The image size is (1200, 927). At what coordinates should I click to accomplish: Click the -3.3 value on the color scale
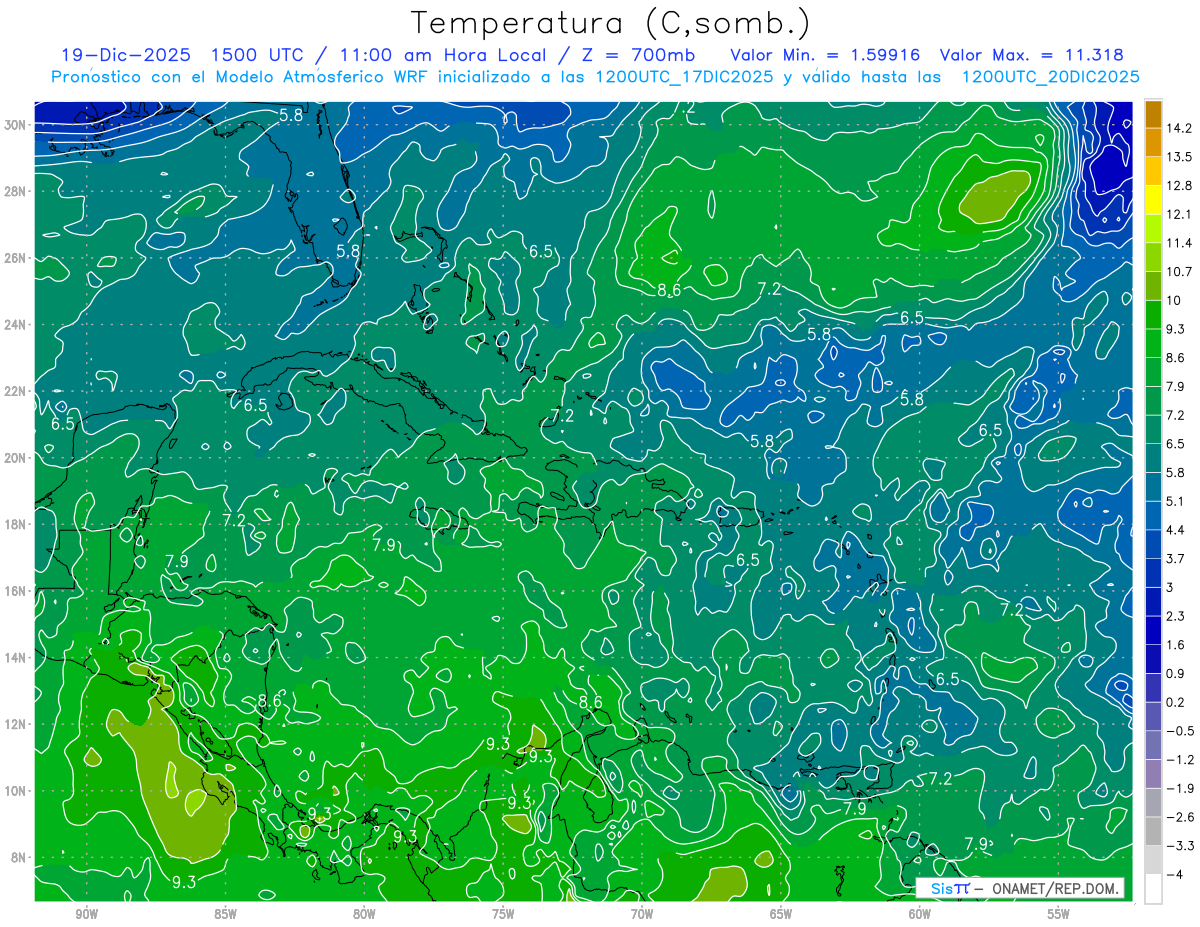tap(1181, 846)
